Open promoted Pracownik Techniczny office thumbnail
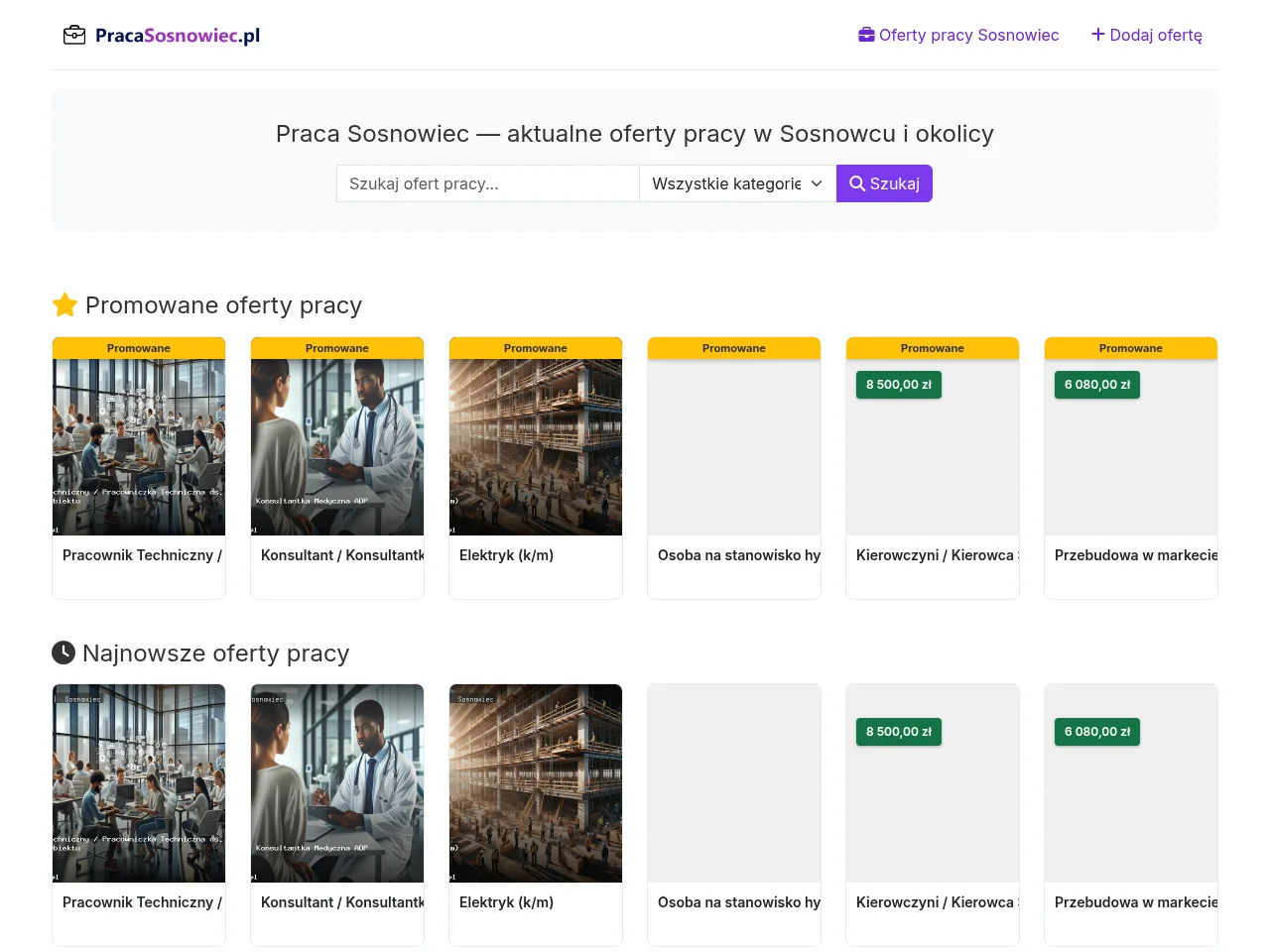The width and height of the screenshot is (1270, 952). pos(139,447)
